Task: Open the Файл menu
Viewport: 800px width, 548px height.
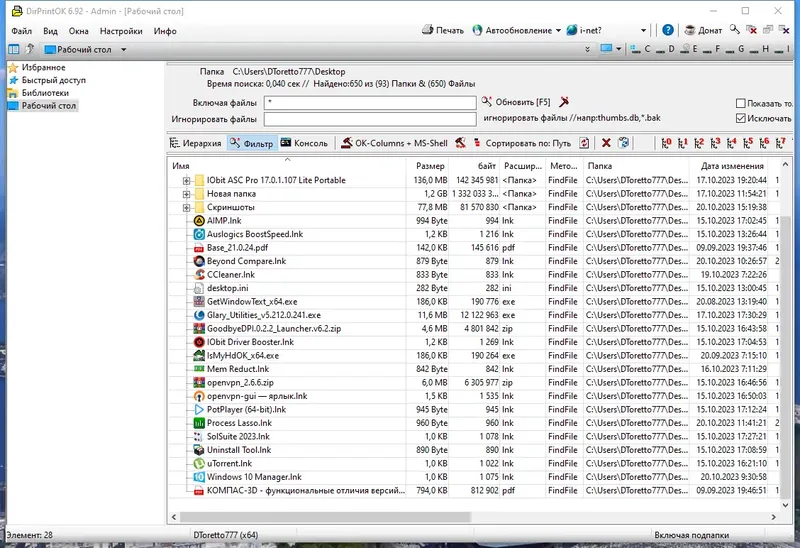Action: 22,31
